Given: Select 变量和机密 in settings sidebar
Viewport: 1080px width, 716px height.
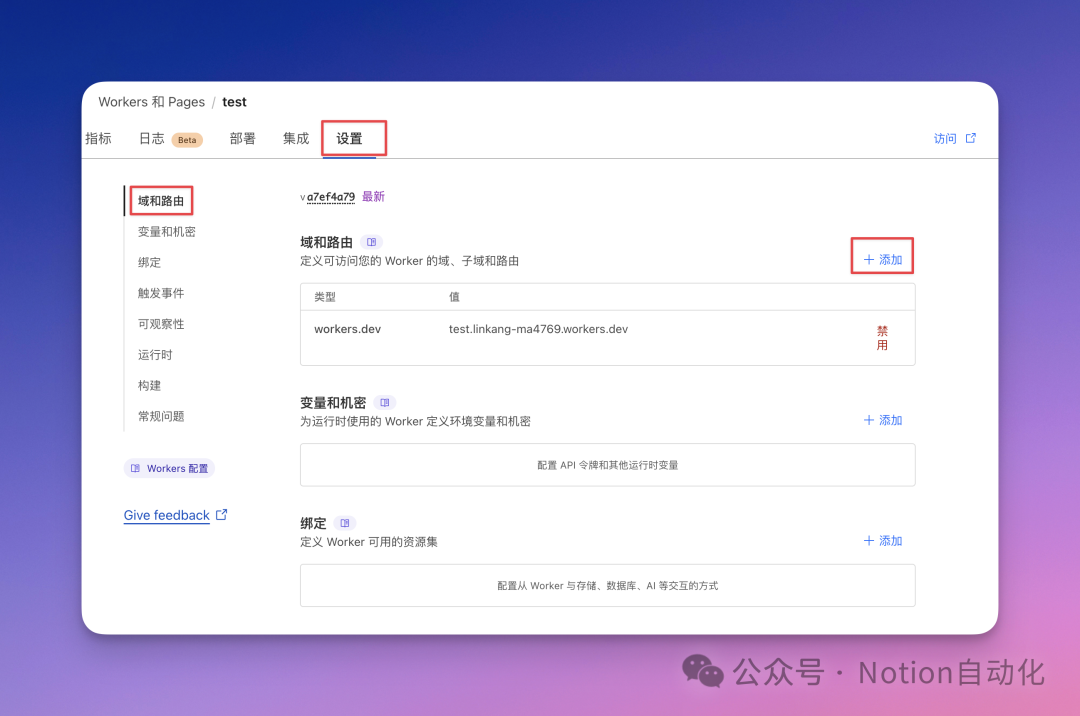Looking at the screenshot, I should click(167, 232).
